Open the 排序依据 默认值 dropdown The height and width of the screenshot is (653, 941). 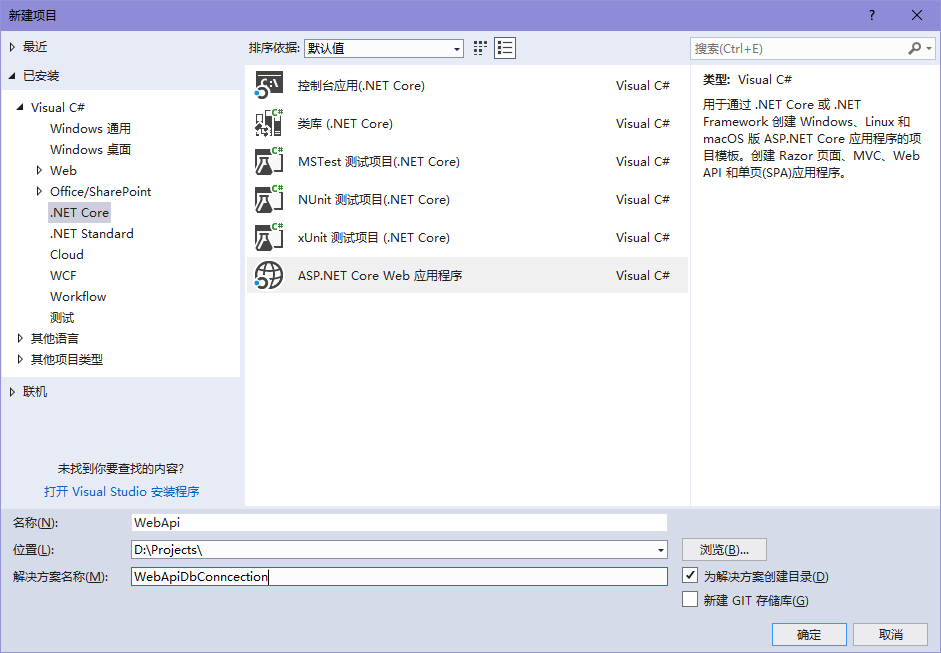pos(383,49)
